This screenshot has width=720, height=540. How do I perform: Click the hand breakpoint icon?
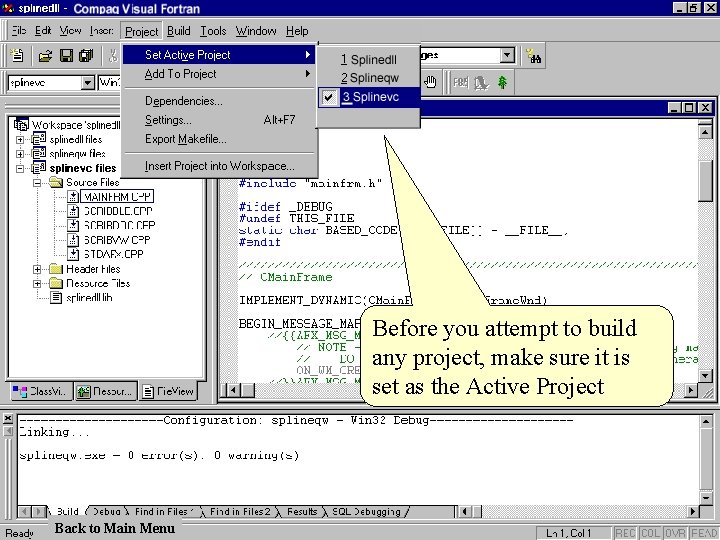pos(430,82)
